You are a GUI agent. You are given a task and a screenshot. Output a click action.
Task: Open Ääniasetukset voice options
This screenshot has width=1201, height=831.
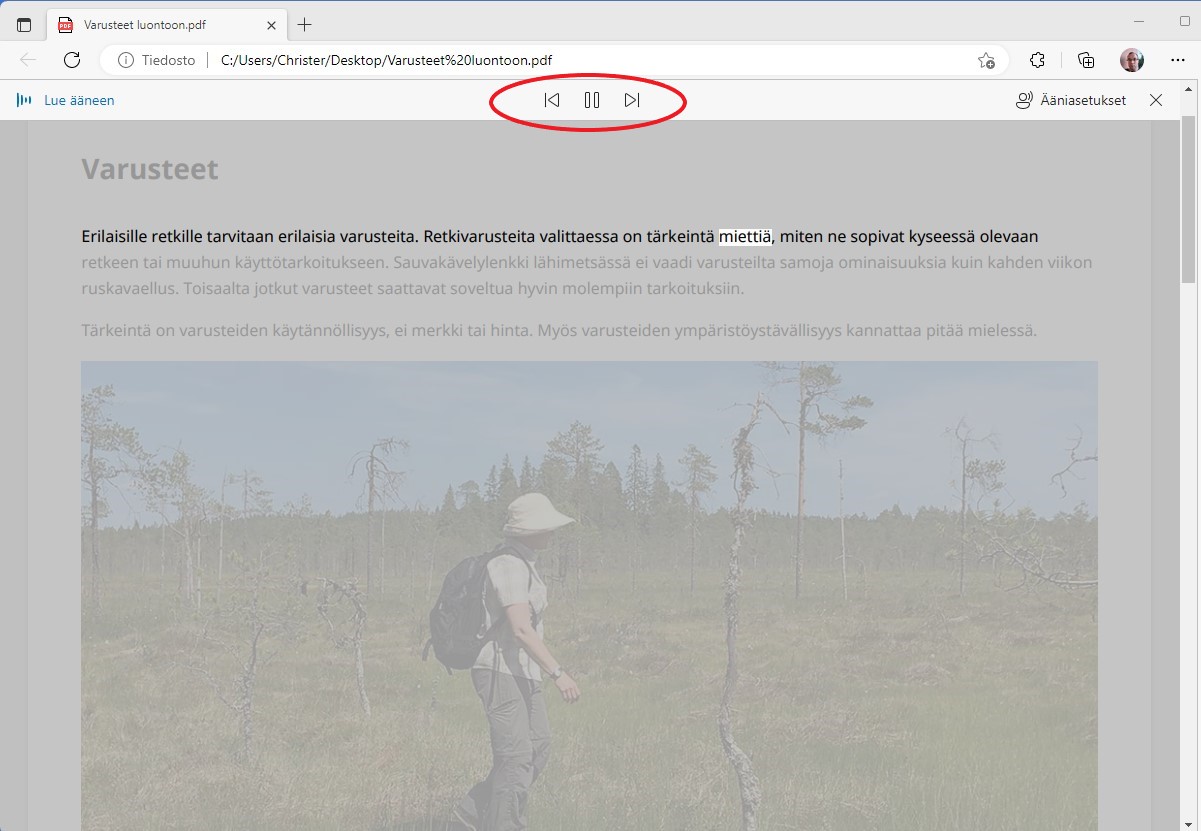pyautogui.click(x=1070, y=100)
